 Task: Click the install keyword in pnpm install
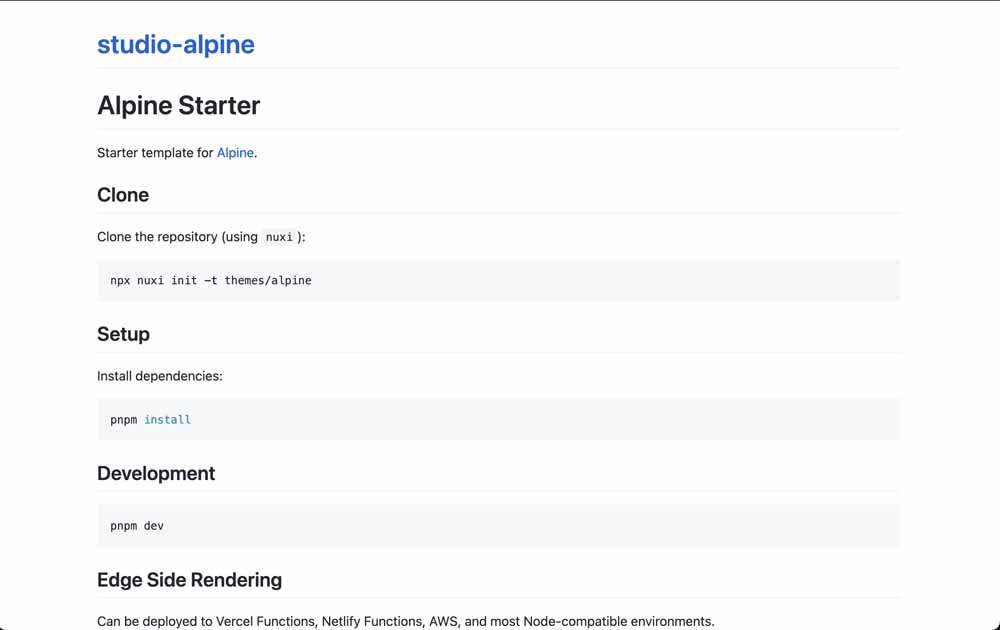tap(167, 419)
